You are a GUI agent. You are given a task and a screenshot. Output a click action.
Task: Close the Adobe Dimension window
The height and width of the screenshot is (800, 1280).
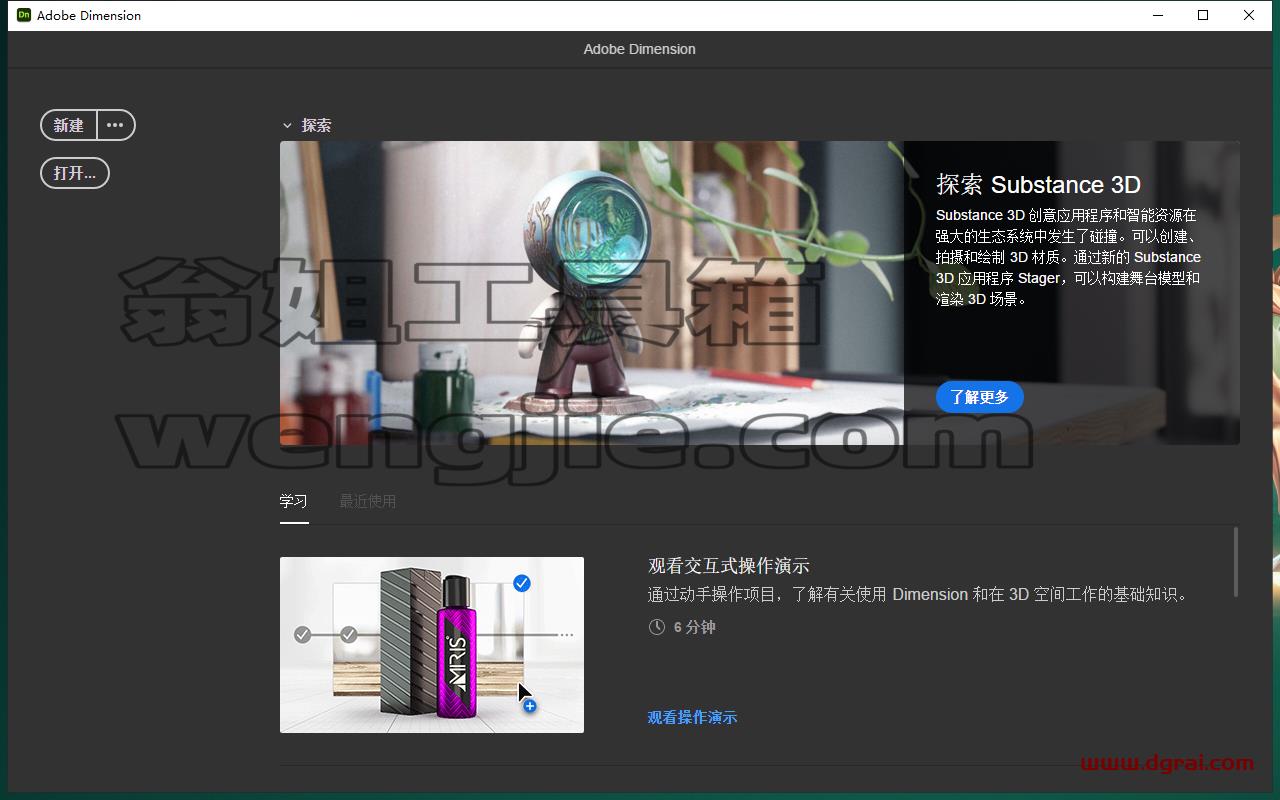tap(1250, 15)
